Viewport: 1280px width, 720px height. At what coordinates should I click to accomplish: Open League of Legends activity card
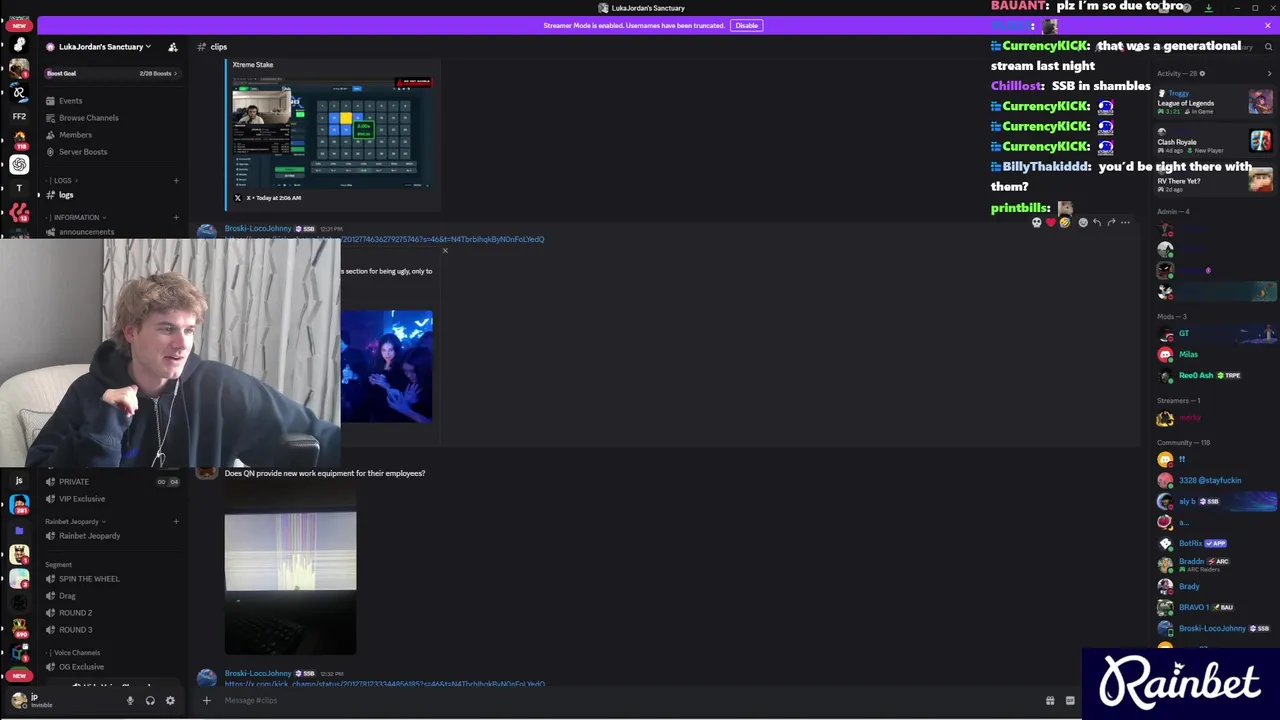pyautogui.click(x=1215, y=102)
